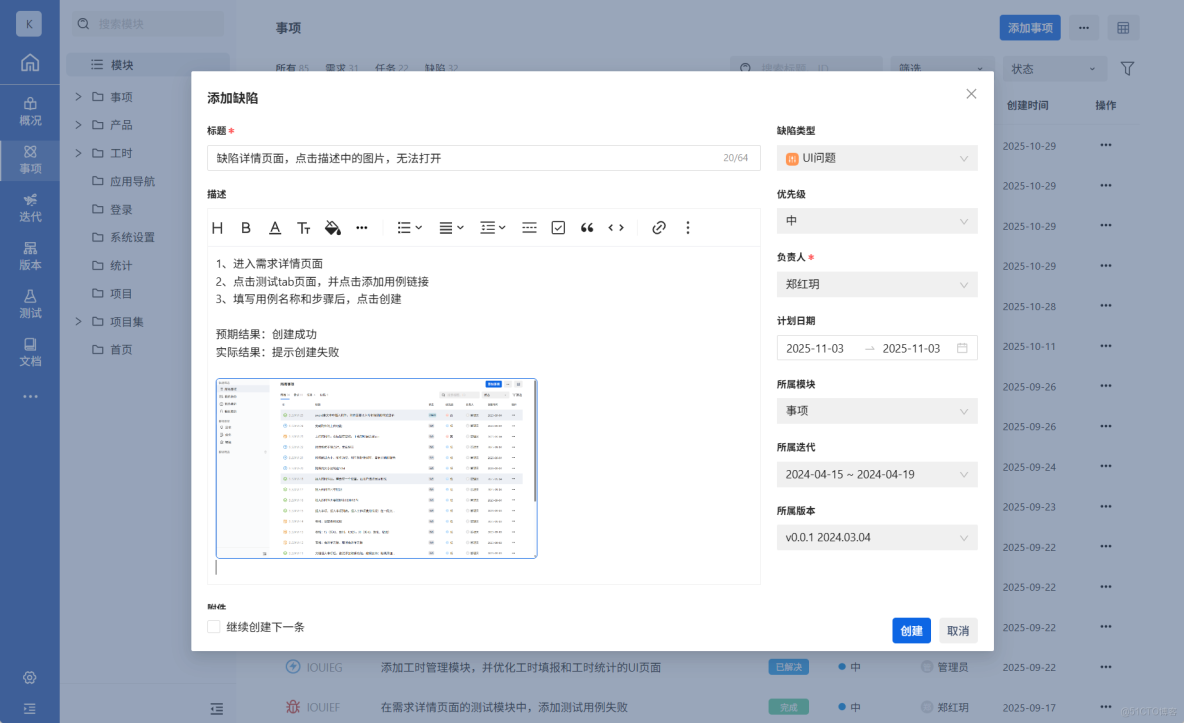Viewport: 1184px width, 723px height.
Task: Toggle bold formatting in the description editor
Action: (x=246, y=227)
